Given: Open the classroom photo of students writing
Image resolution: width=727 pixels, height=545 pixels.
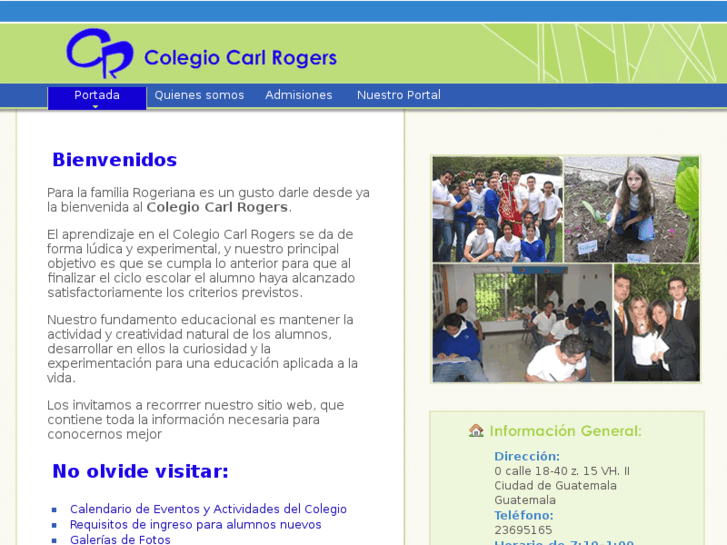Looking at the screenshot, I should pos(522,323).
